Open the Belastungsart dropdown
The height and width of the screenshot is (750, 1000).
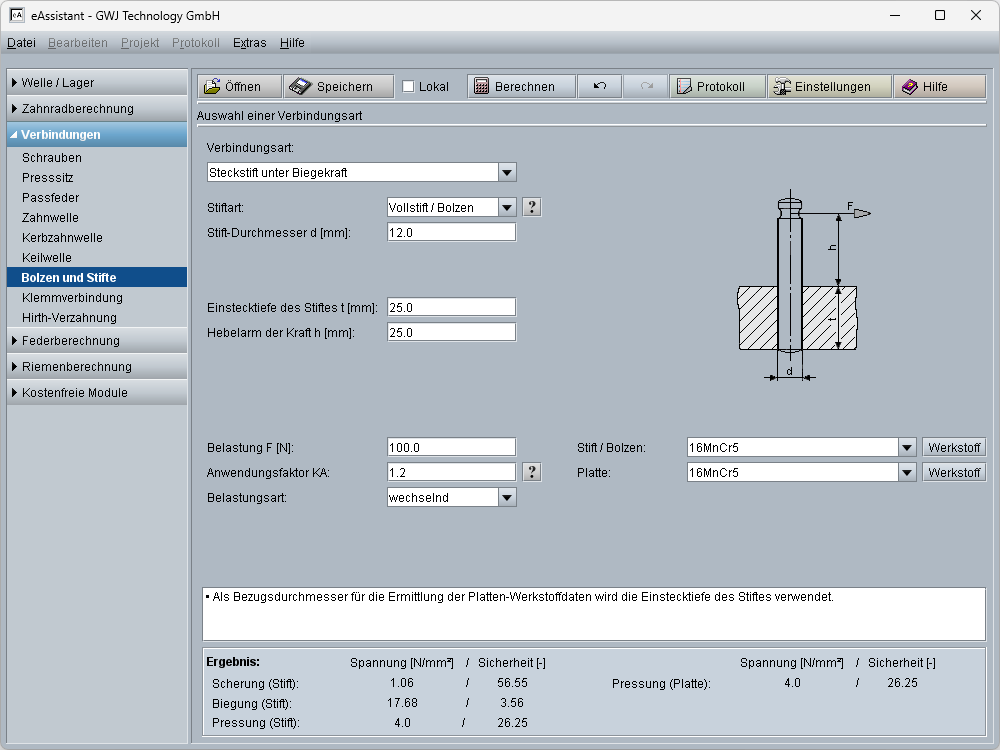[x=507, y=497]
